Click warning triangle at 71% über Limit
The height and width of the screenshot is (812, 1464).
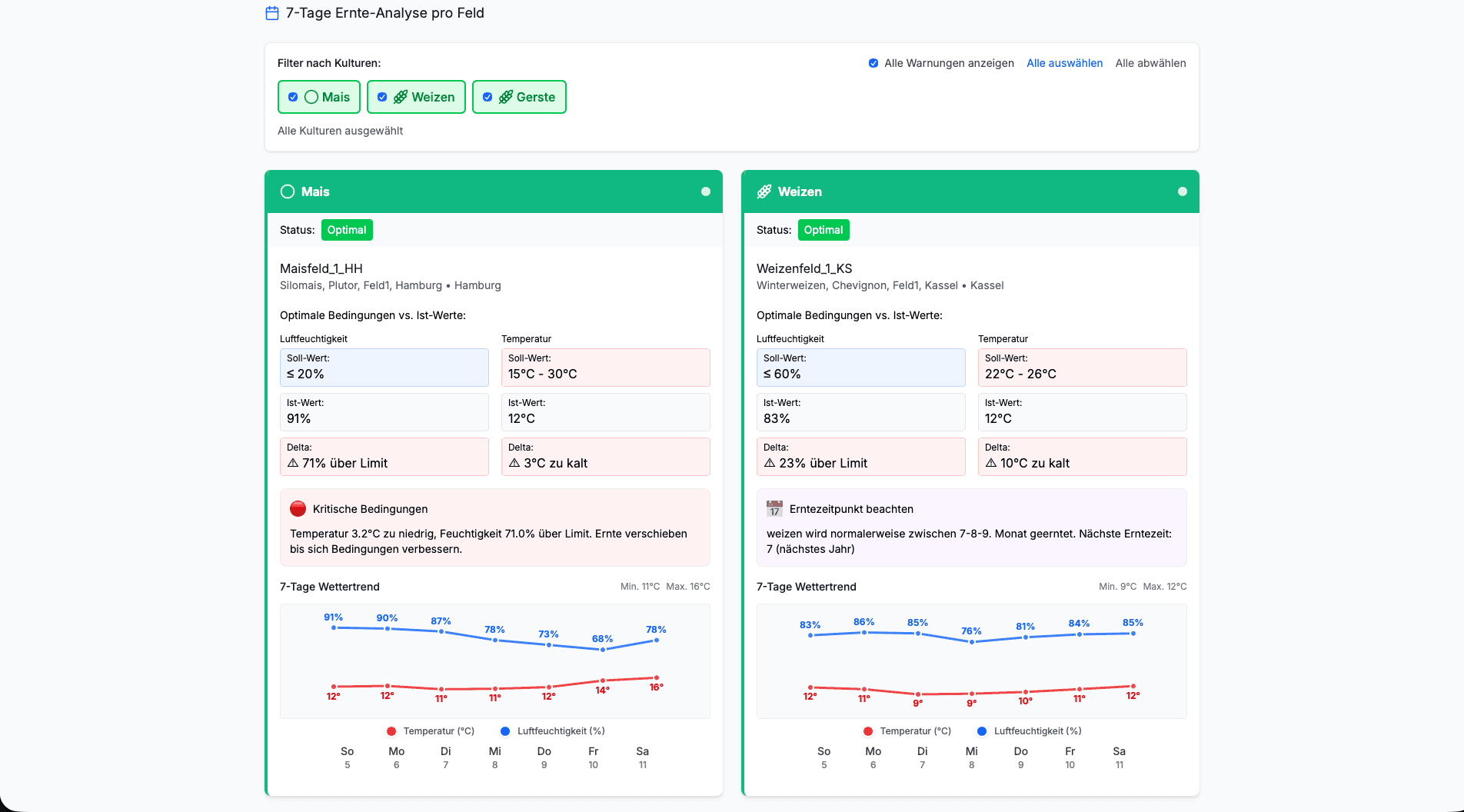pyautogui.click(x=293, y=463)
